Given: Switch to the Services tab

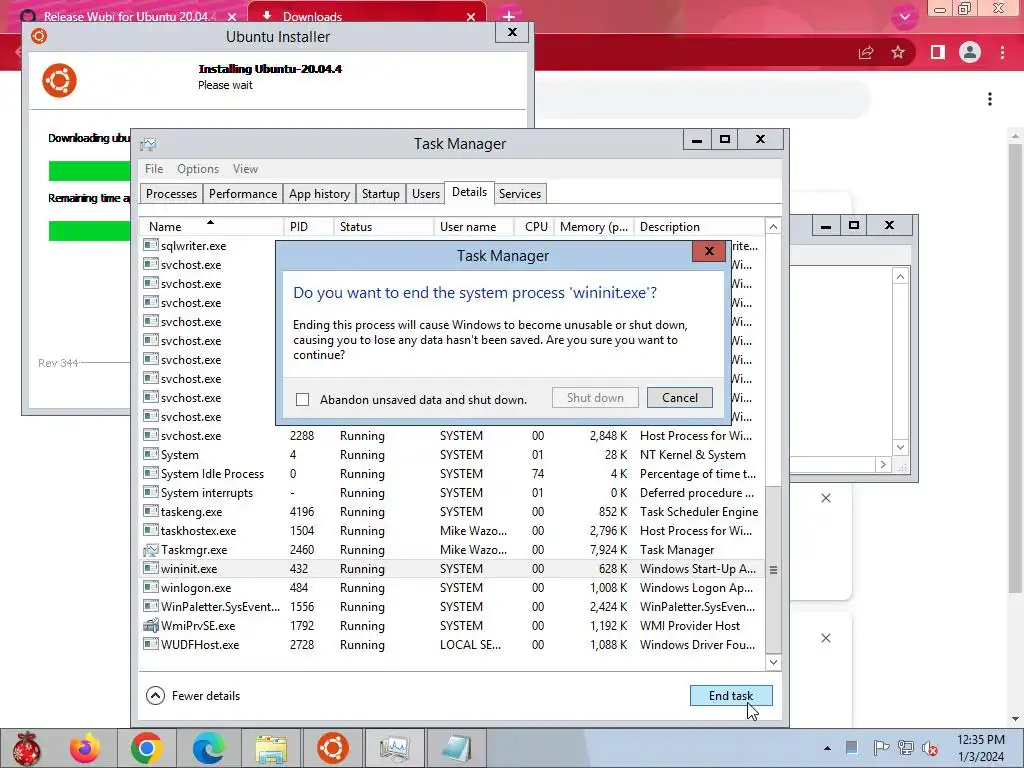Looking at the screenshot, I should coord(520,194).
